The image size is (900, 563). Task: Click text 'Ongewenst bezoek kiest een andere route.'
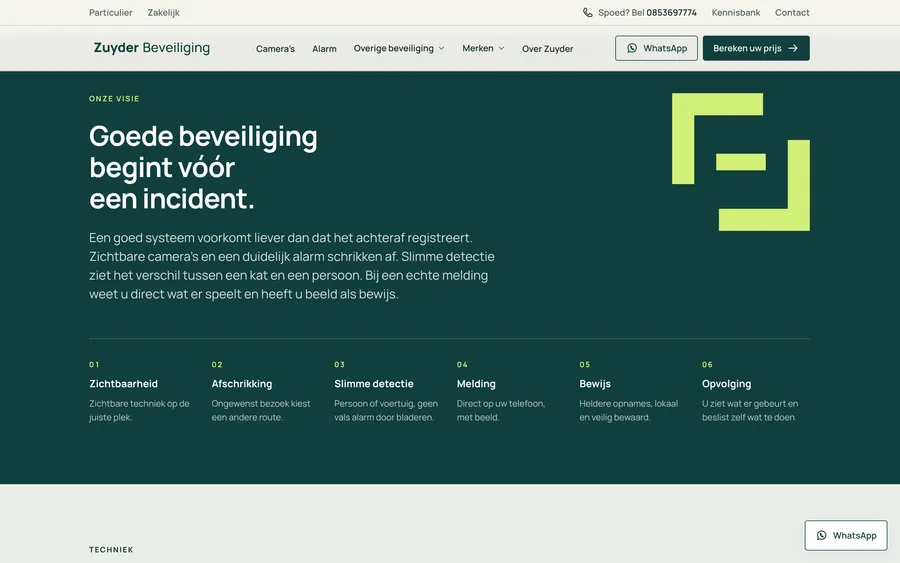pyautogui.click(x=261, y=410)
